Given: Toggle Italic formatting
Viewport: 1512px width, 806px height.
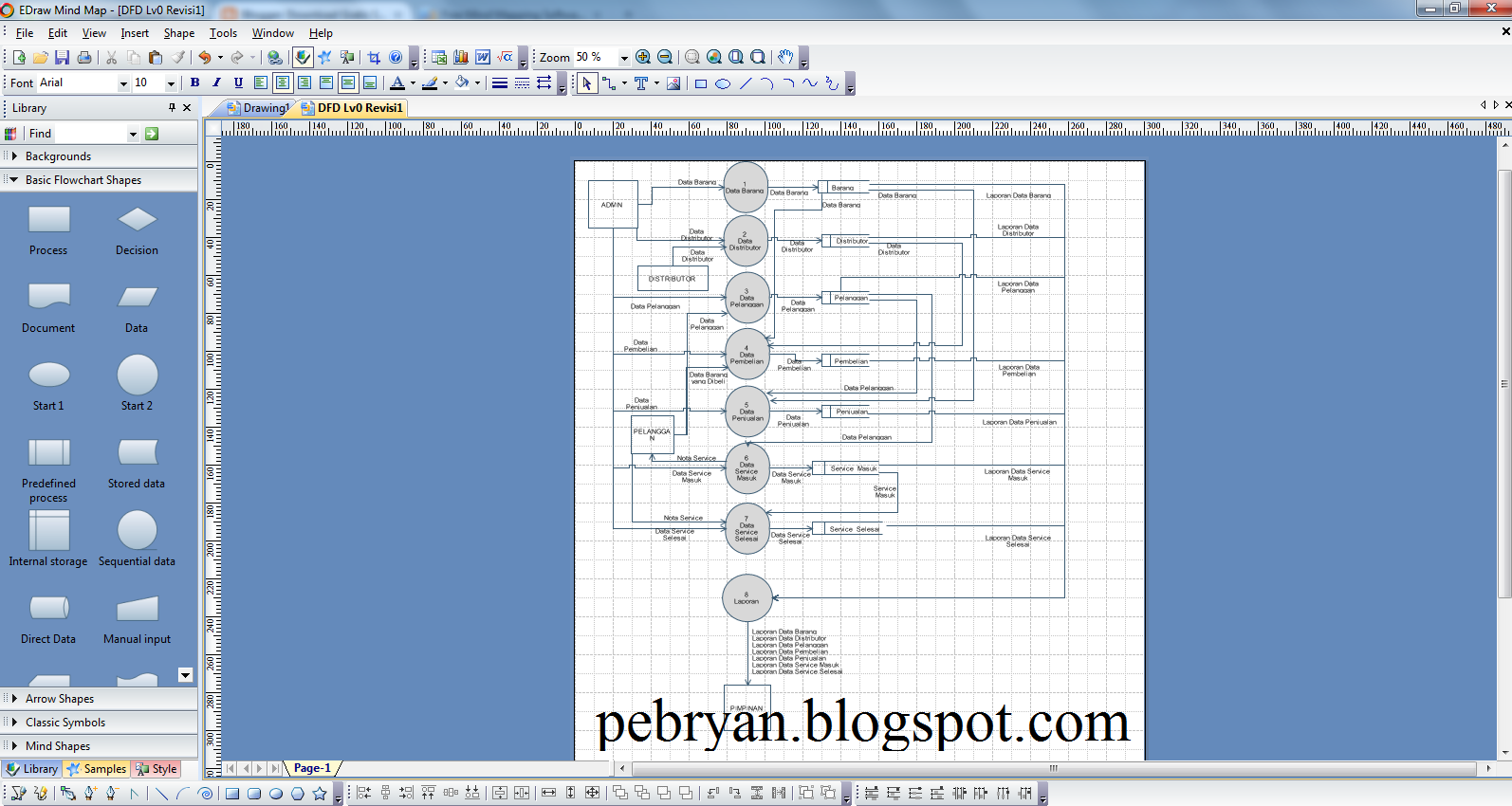Looking at the screenshot, I should pyautogui.click(x=216, y=83).
